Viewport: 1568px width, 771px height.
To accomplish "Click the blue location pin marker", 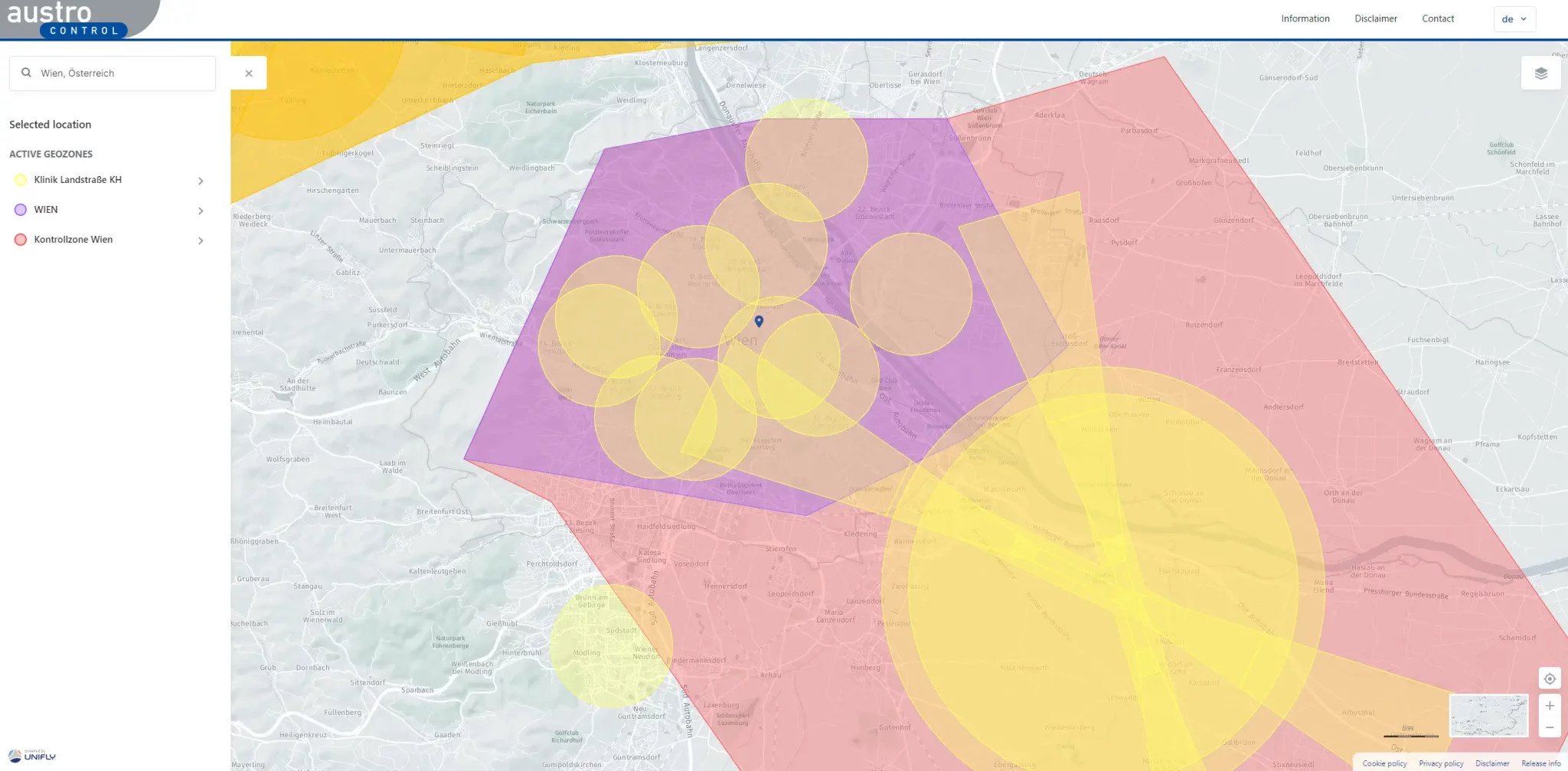I will click(x=759, y=322).
